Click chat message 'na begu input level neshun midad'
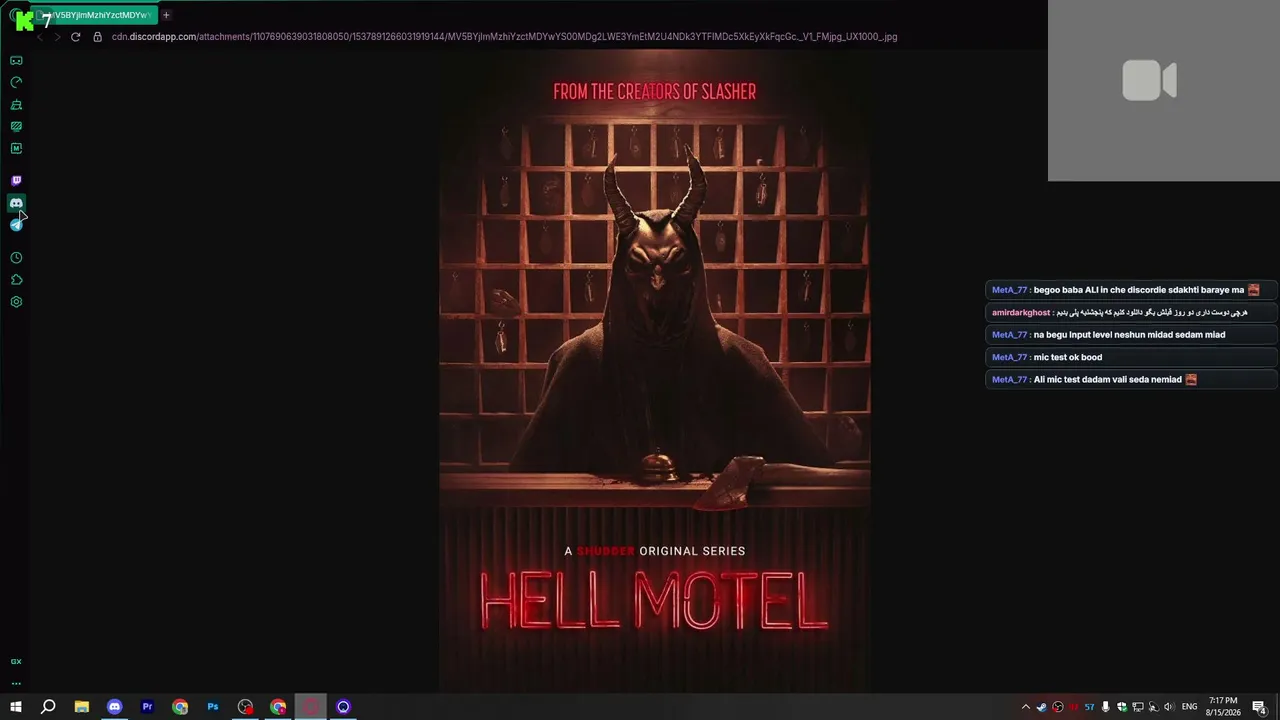Screen dimensions: 1280x720 pyautogui.click(x=1131, y=335)
